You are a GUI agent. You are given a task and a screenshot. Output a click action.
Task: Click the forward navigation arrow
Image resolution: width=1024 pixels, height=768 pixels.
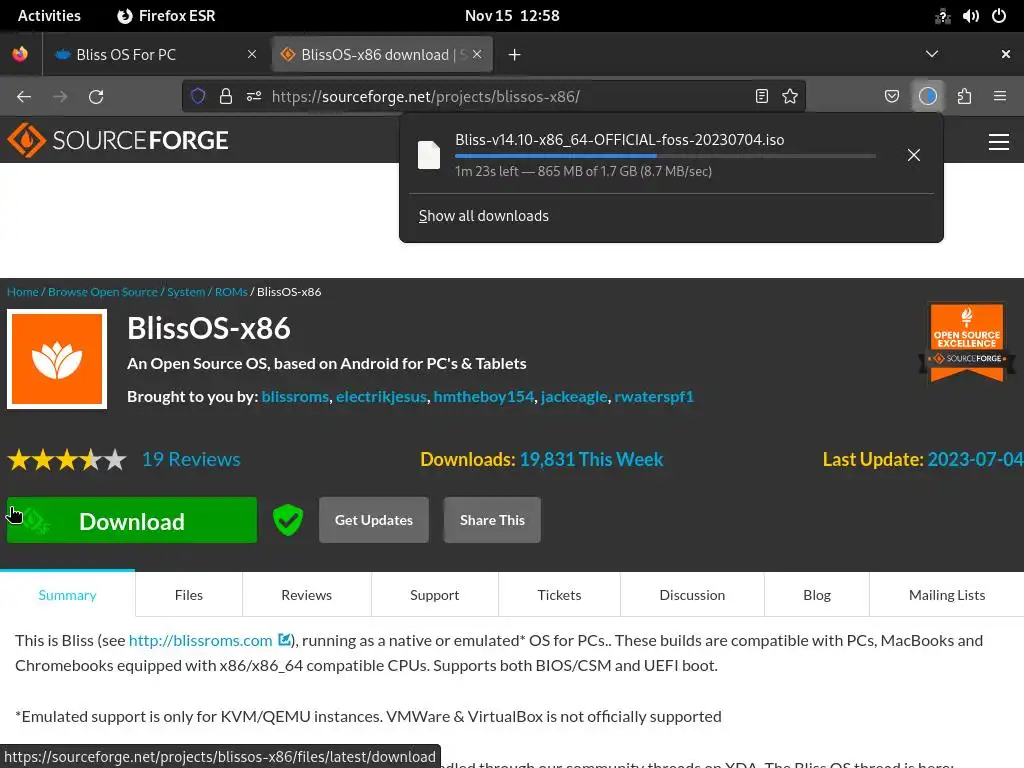point(60,97)
